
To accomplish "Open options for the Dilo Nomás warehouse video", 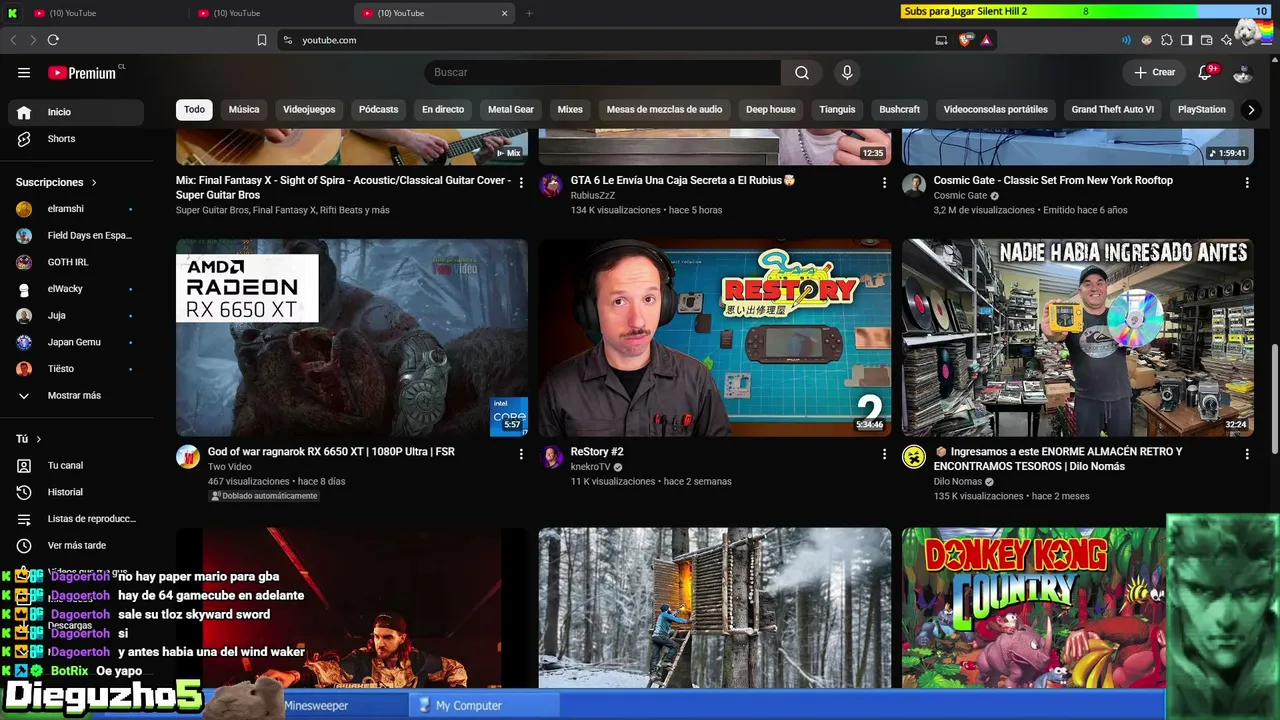I will 1247,454.
